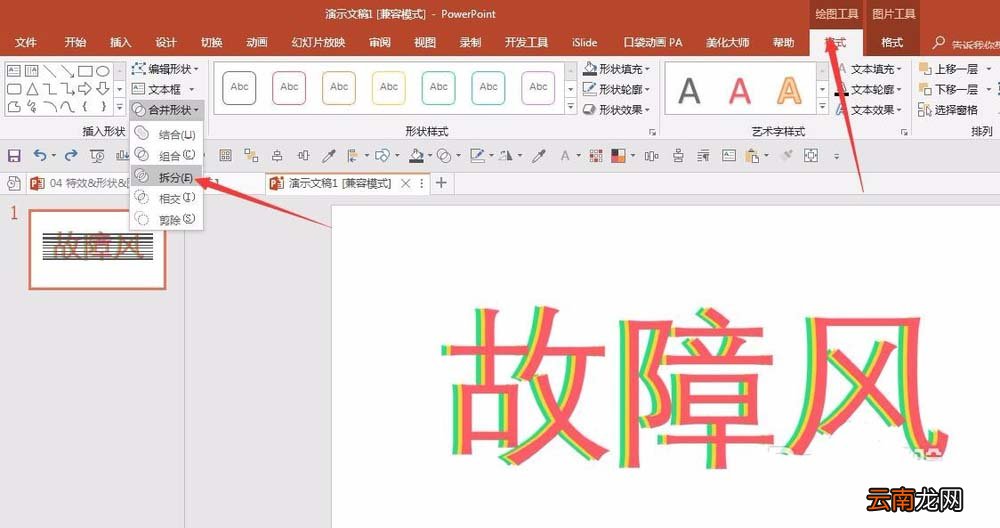Switch to 图片工具 格式 tab
1000x528 pixels.
click(892, 42)
